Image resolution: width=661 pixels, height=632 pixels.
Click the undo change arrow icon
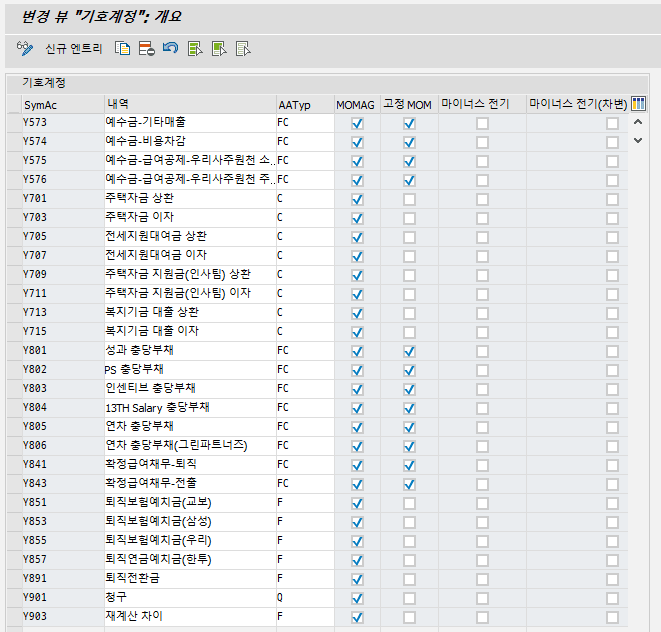[170, 48]
